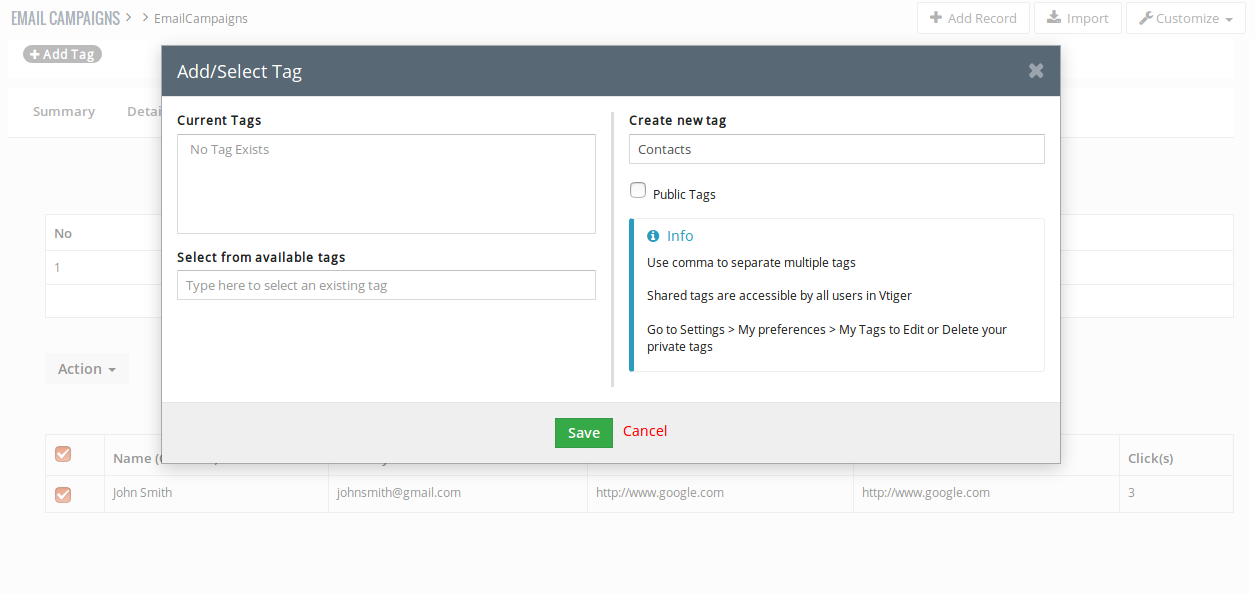
Task: Click the Add/Select Tag dialog title
Action: (239, 71)
